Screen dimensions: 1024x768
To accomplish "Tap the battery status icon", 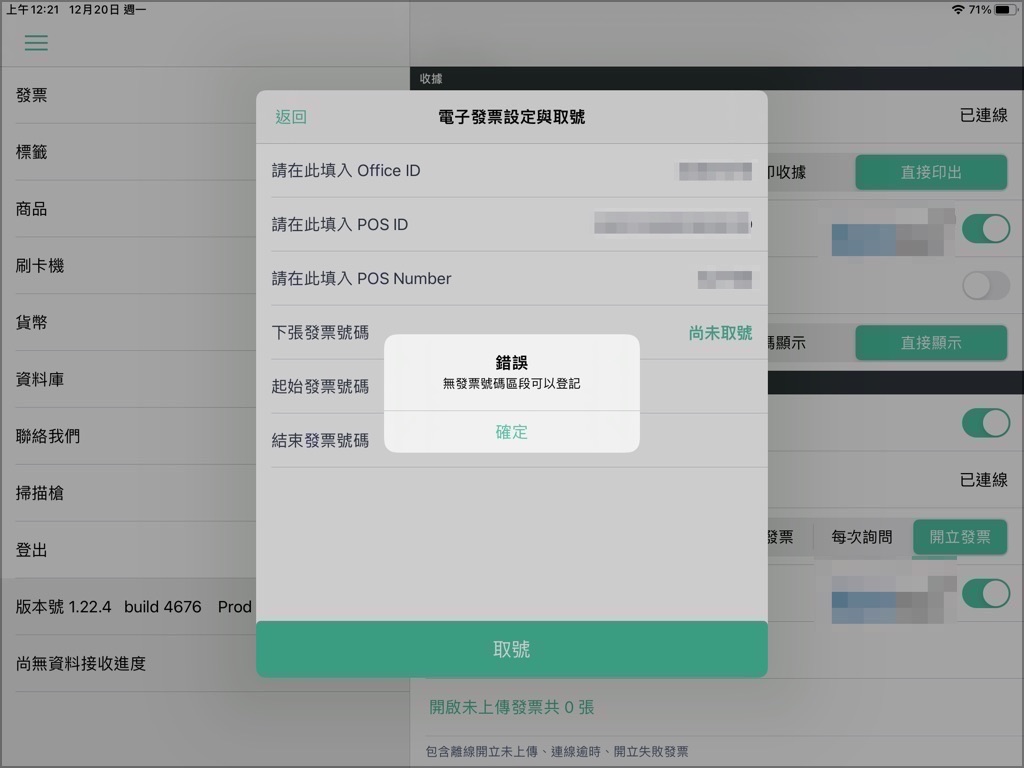I will point(1006,9).
